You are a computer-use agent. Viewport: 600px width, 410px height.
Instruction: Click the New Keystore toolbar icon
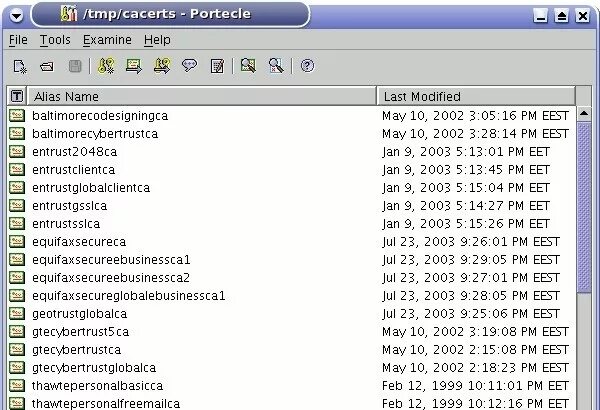[20, 66]
